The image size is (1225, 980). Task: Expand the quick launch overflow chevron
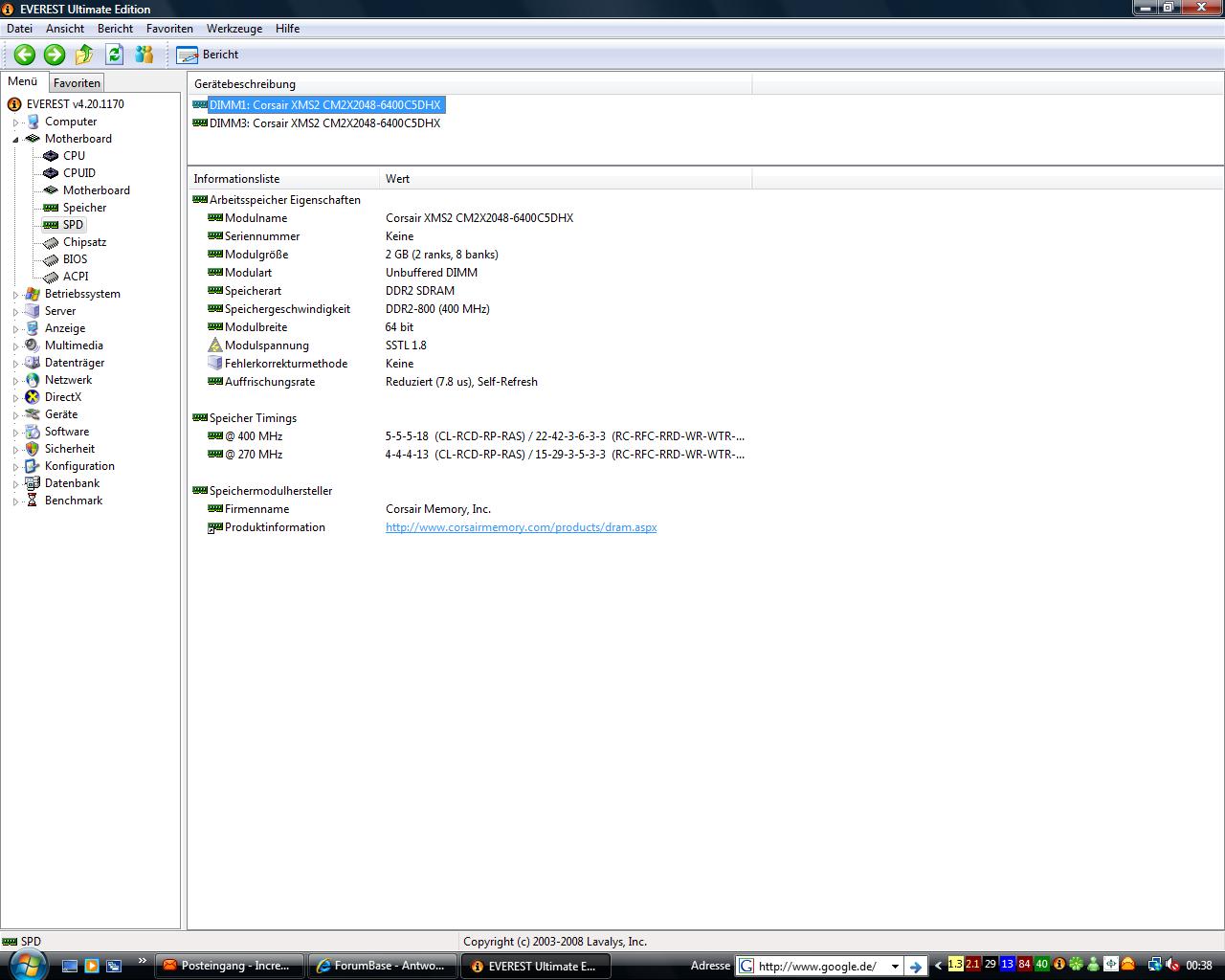coord(143,961)
